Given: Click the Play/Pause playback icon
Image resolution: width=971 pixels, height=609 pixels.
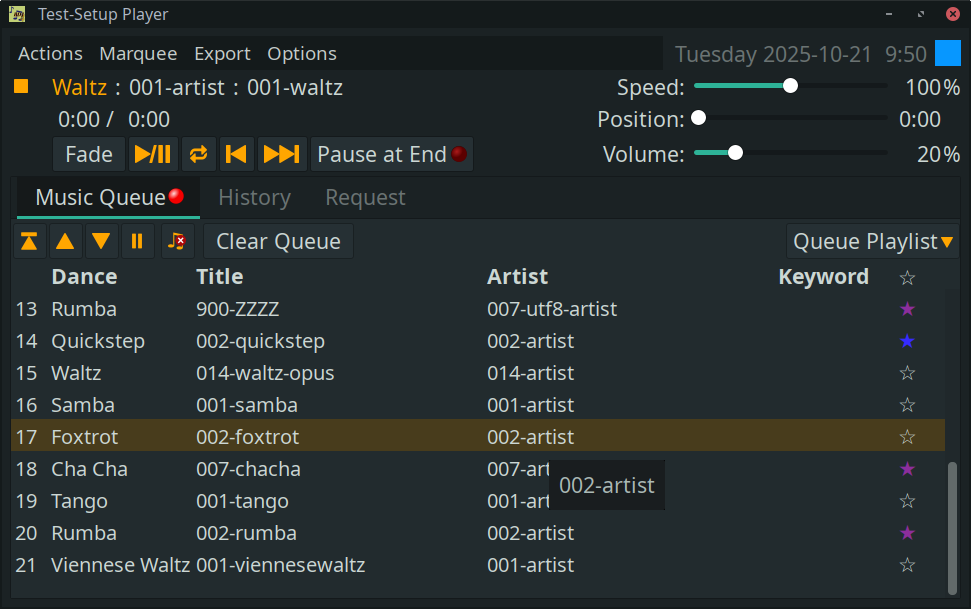Looking at the screenshot, I should coord(153,154).
